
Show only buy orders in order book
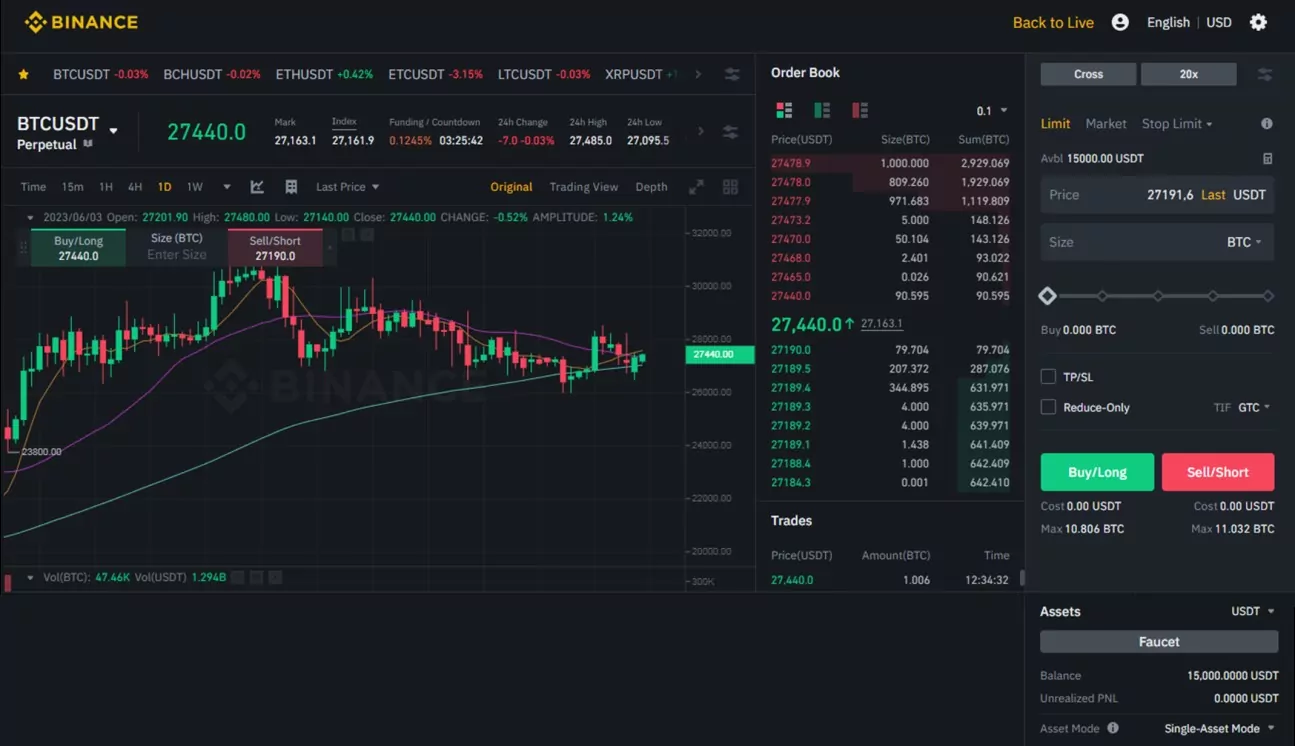pos(822,110)
